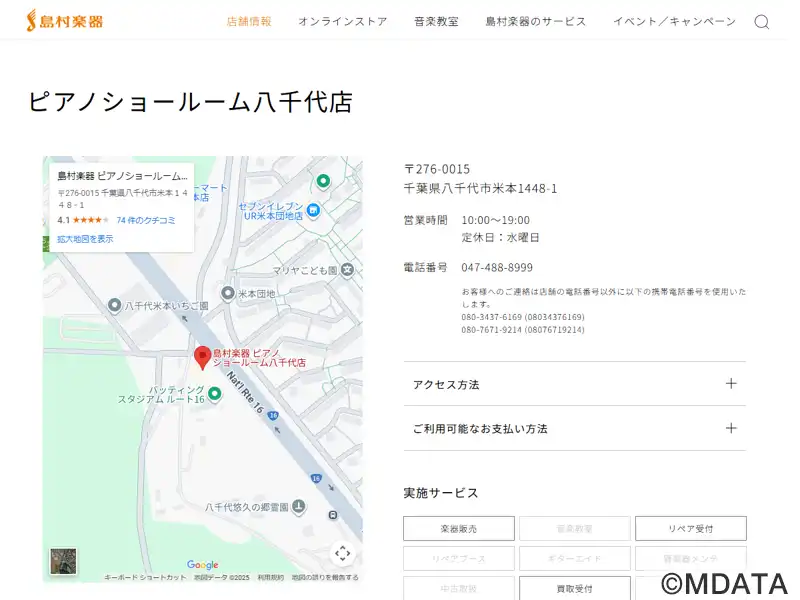Expand the ご利用可能なお支払い方法 section

(x=574, y=428)
